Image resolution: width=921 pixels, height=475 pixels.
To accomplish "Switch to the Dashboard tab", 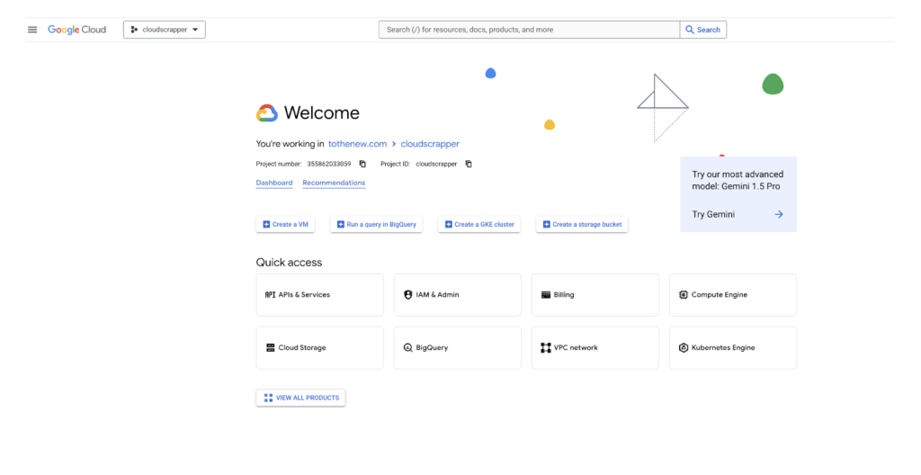I will (274, 183).
